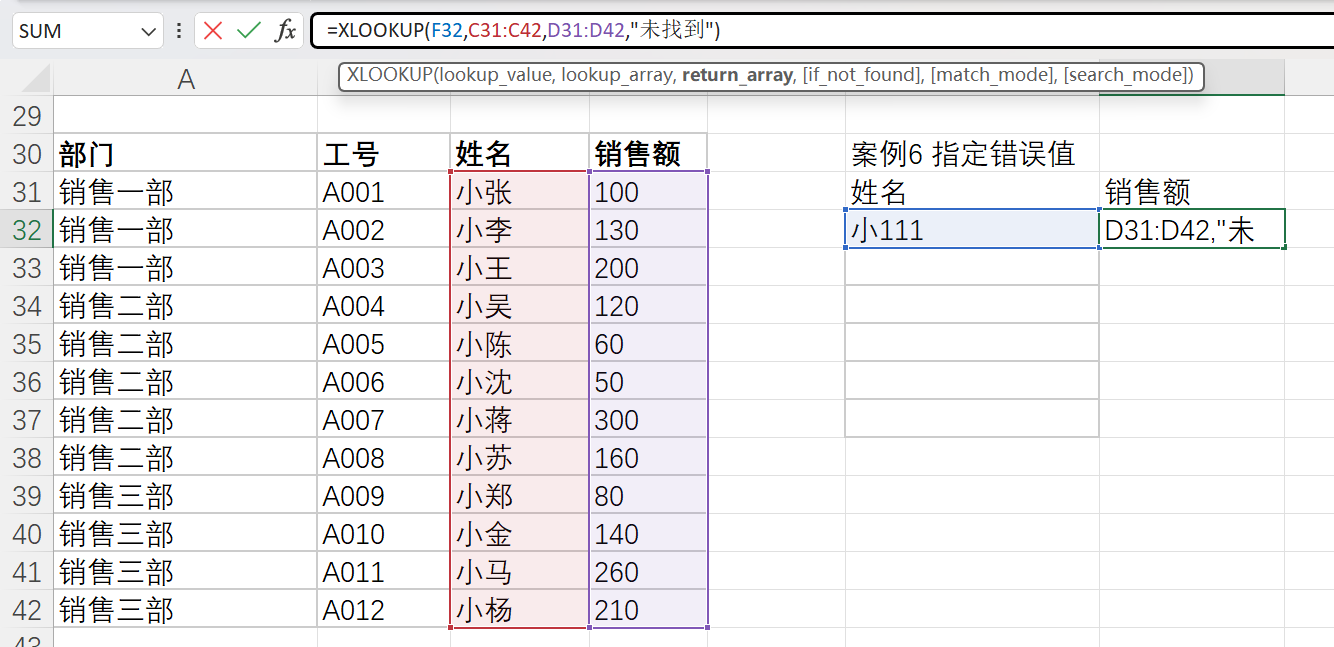
Task: Click the cell showing D31:D42 under 销售额
Action: (1190, 229)
